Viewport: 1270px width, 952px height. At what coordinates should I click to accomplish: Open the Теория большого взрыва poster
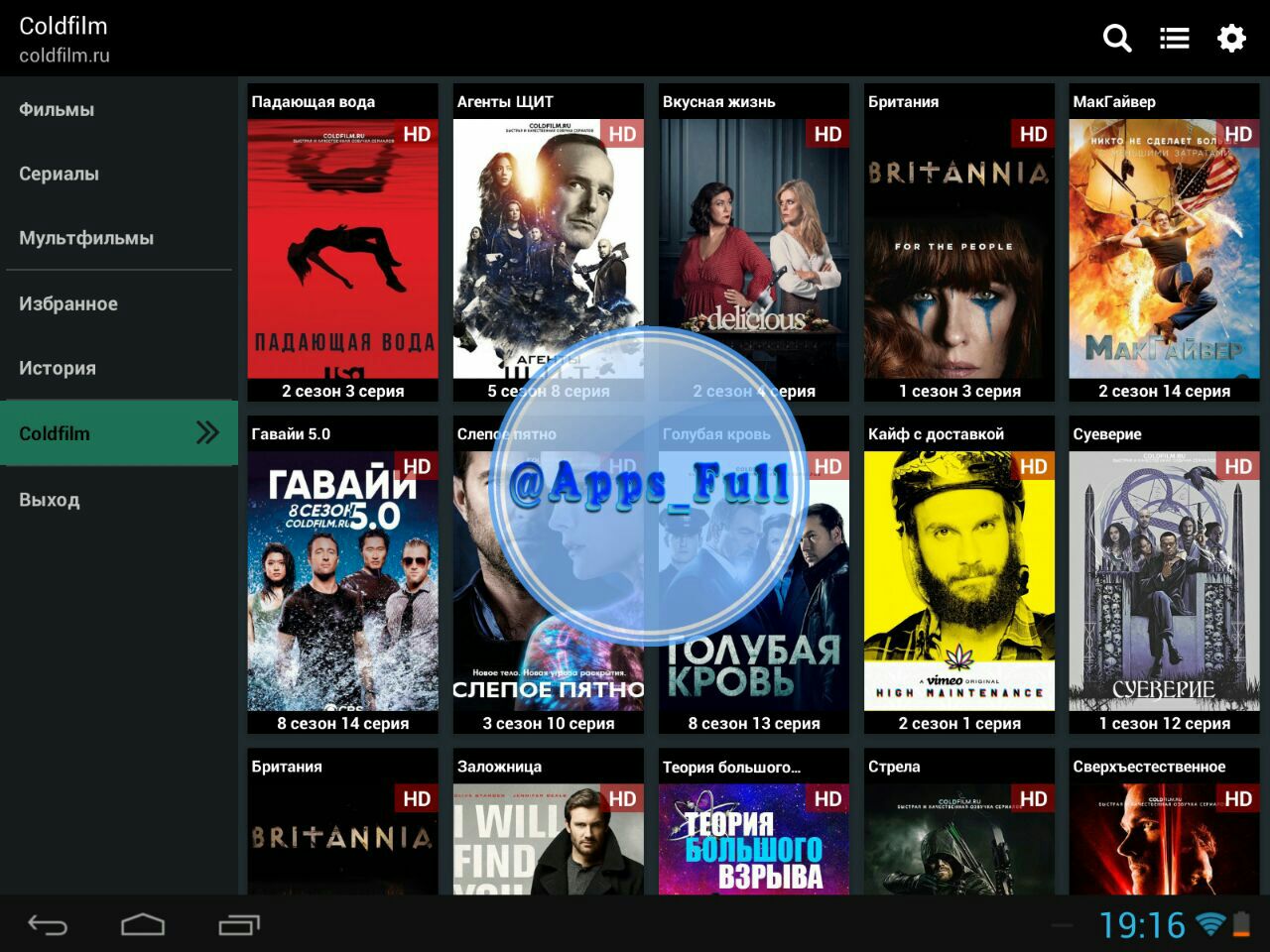tap(754, 839)
